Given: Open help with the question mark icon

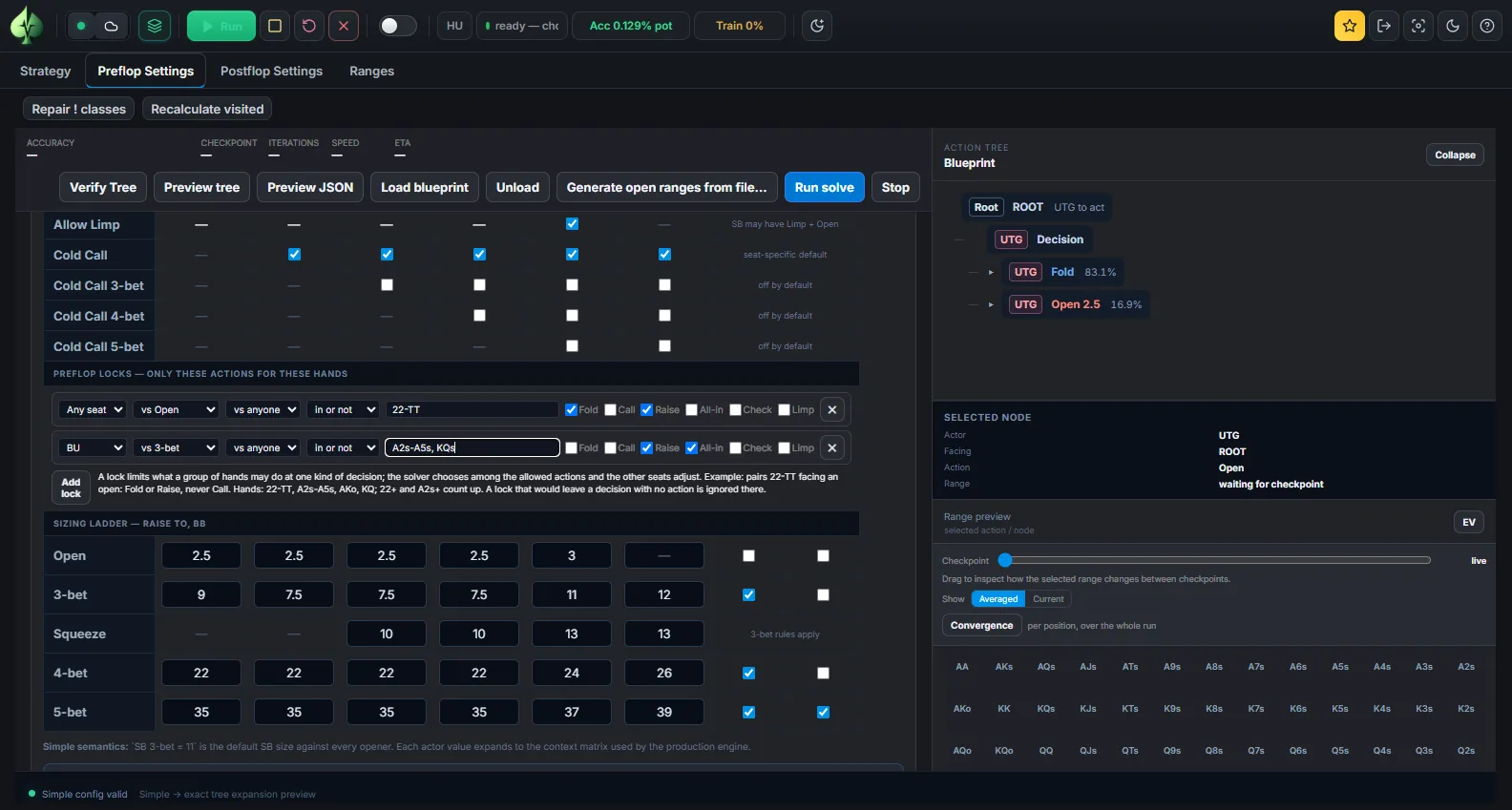Looking at the screenshot, I should pos(1487,26).
